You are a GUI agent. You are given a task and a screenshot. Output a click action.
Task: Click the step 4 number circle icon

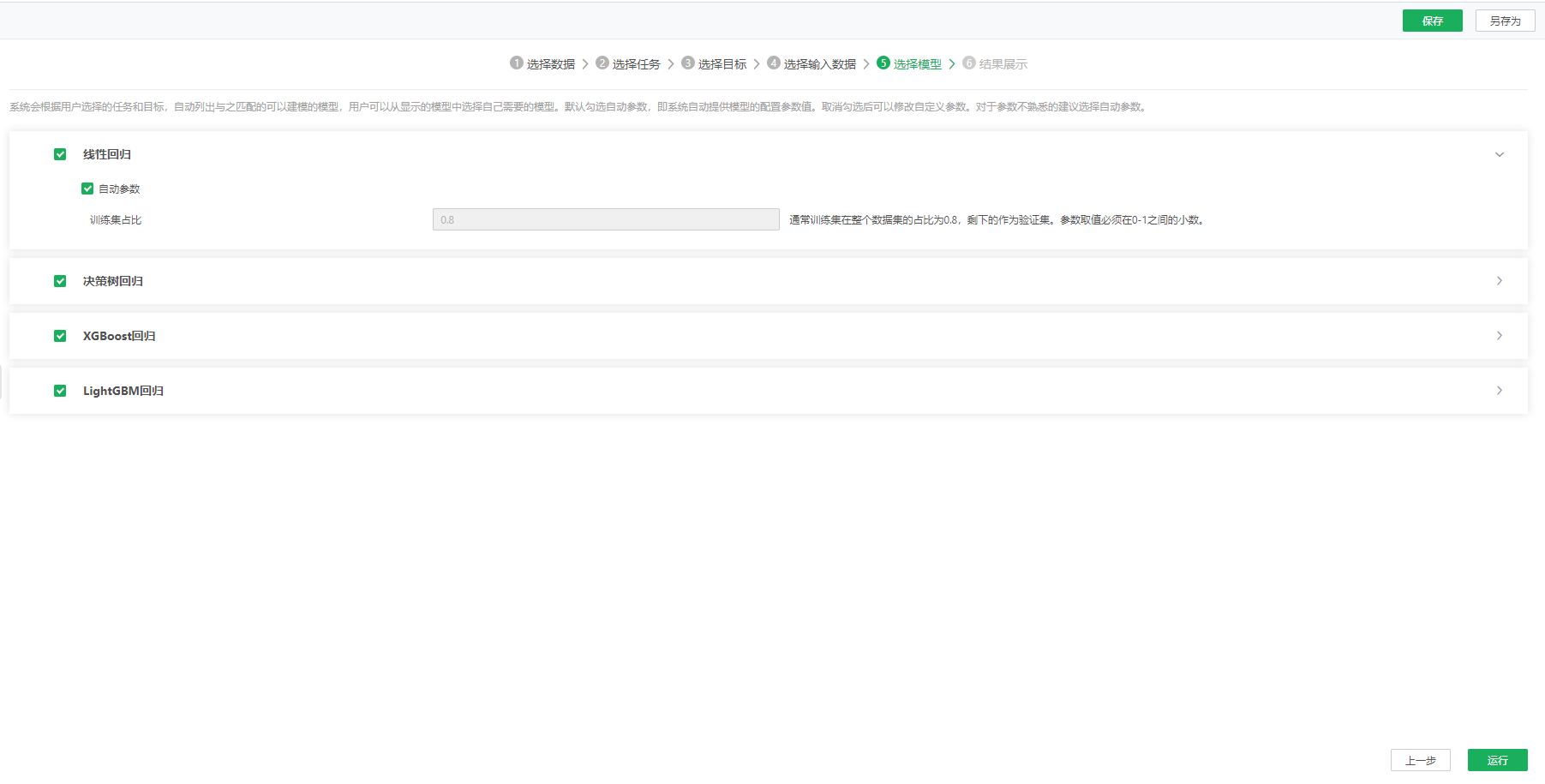774,63
